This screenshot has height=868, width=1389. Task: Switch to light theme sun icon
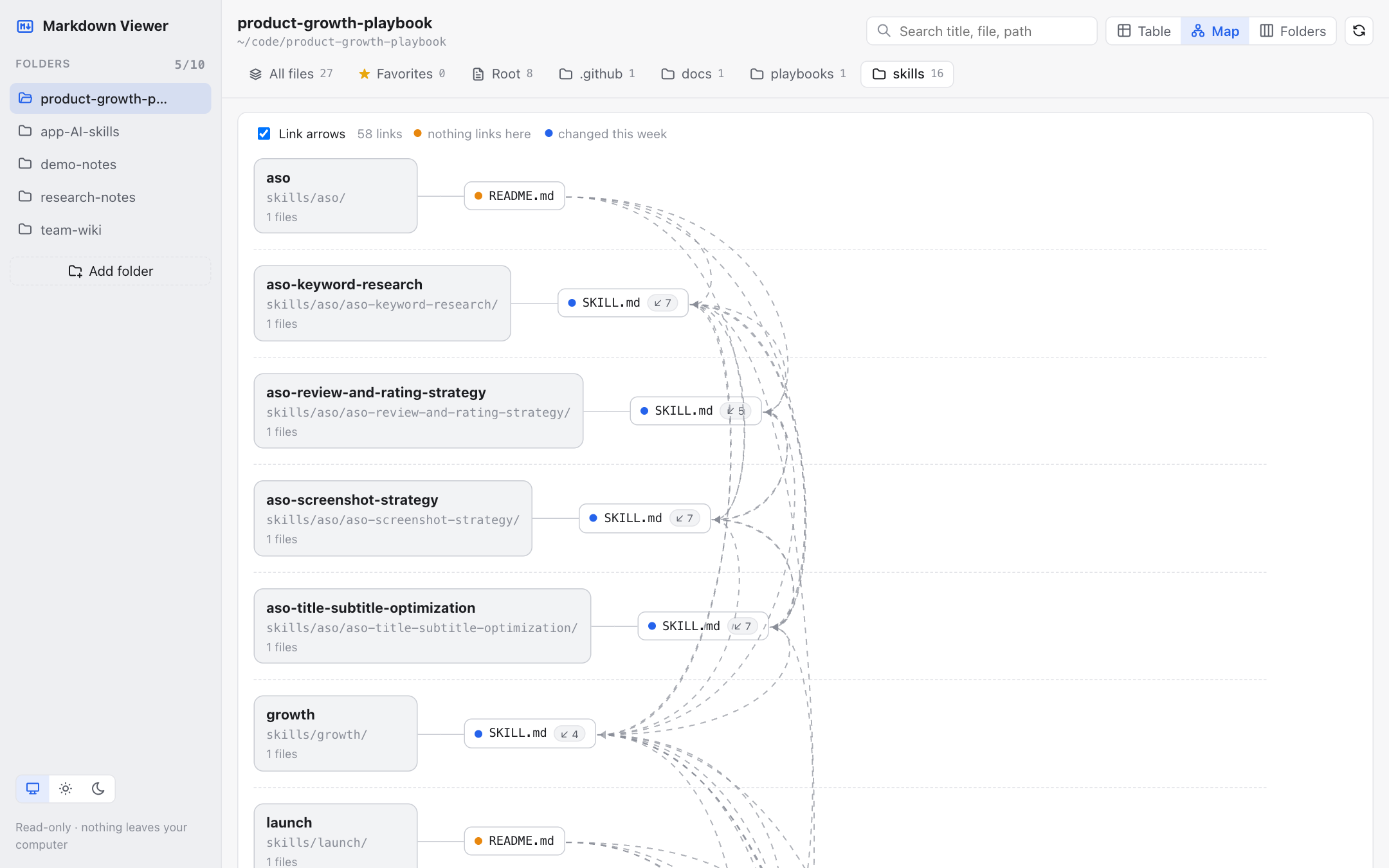[66, 788]
